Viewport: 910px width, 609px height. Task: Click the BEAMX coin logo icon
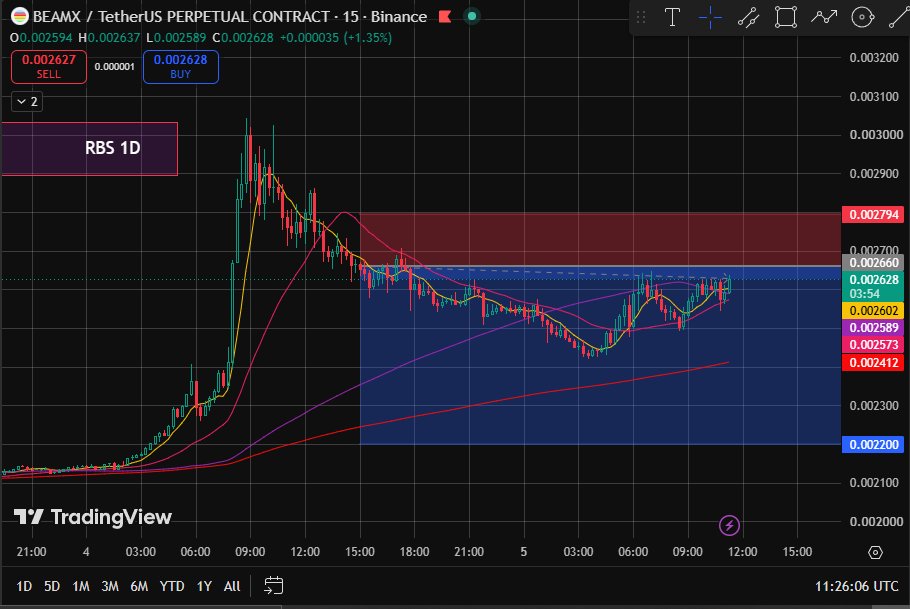(19, 16)
